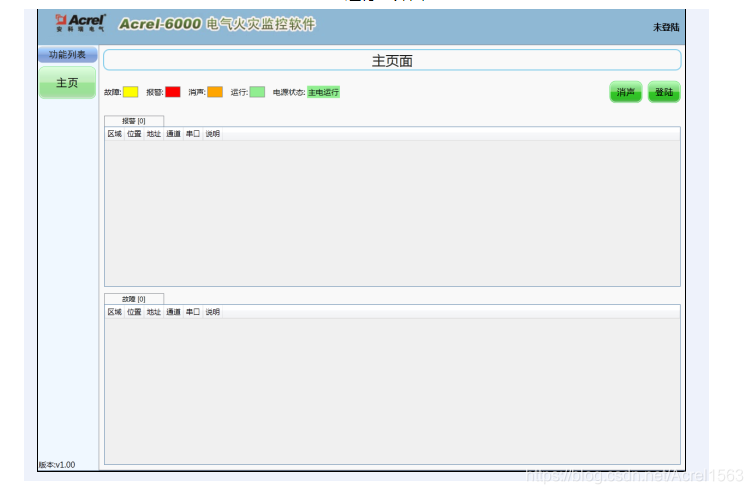Click 说明 column header in 报警 table

tap(213, 134)
